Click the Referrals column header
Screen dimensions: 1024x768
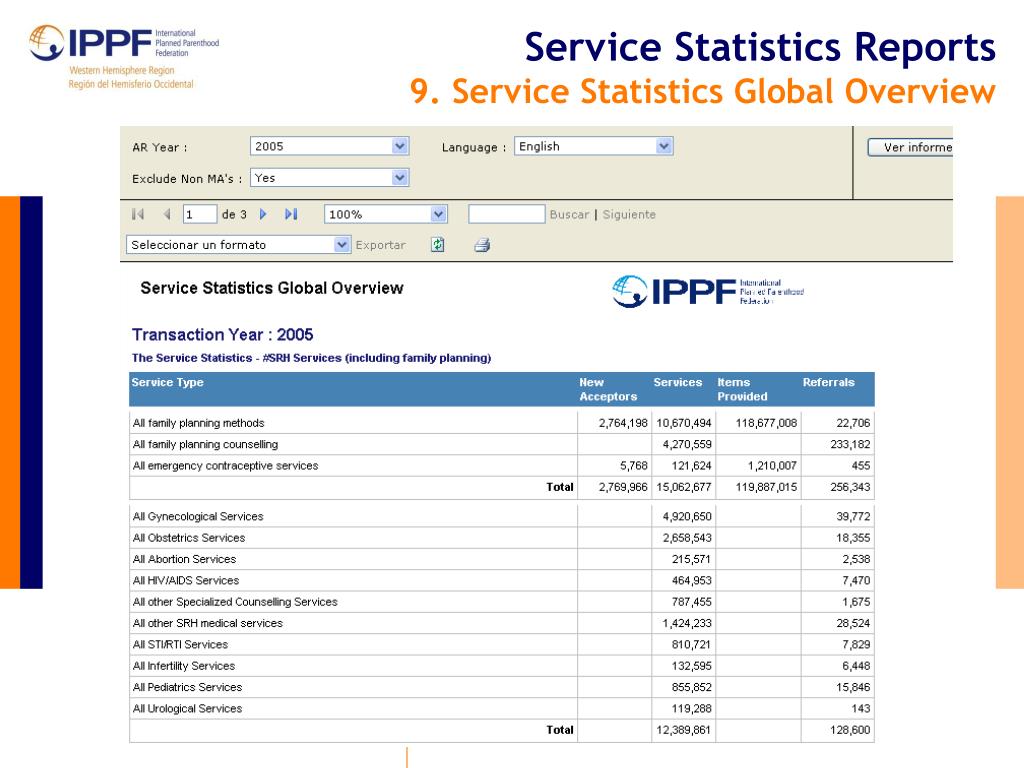pyautogui.click(x=828, y=383)
